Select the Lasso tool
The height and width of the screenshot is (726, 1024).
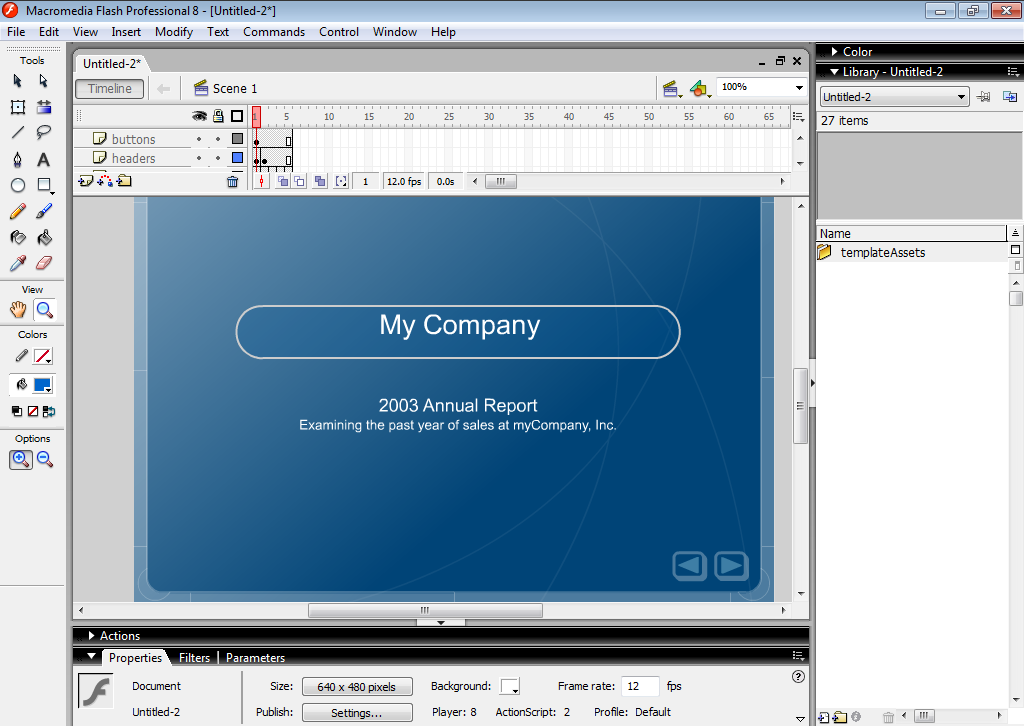(x=44, y=133)
